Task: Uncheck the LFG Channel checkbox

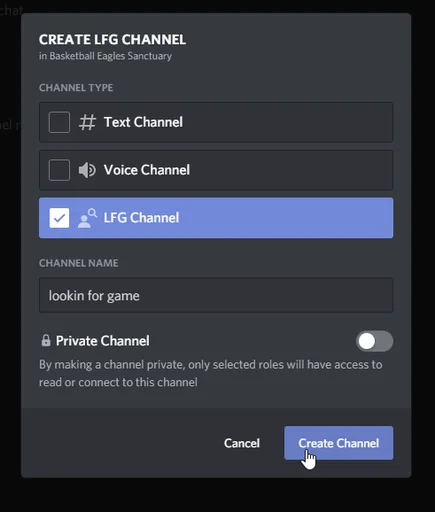Action: [x=59, y=218]
